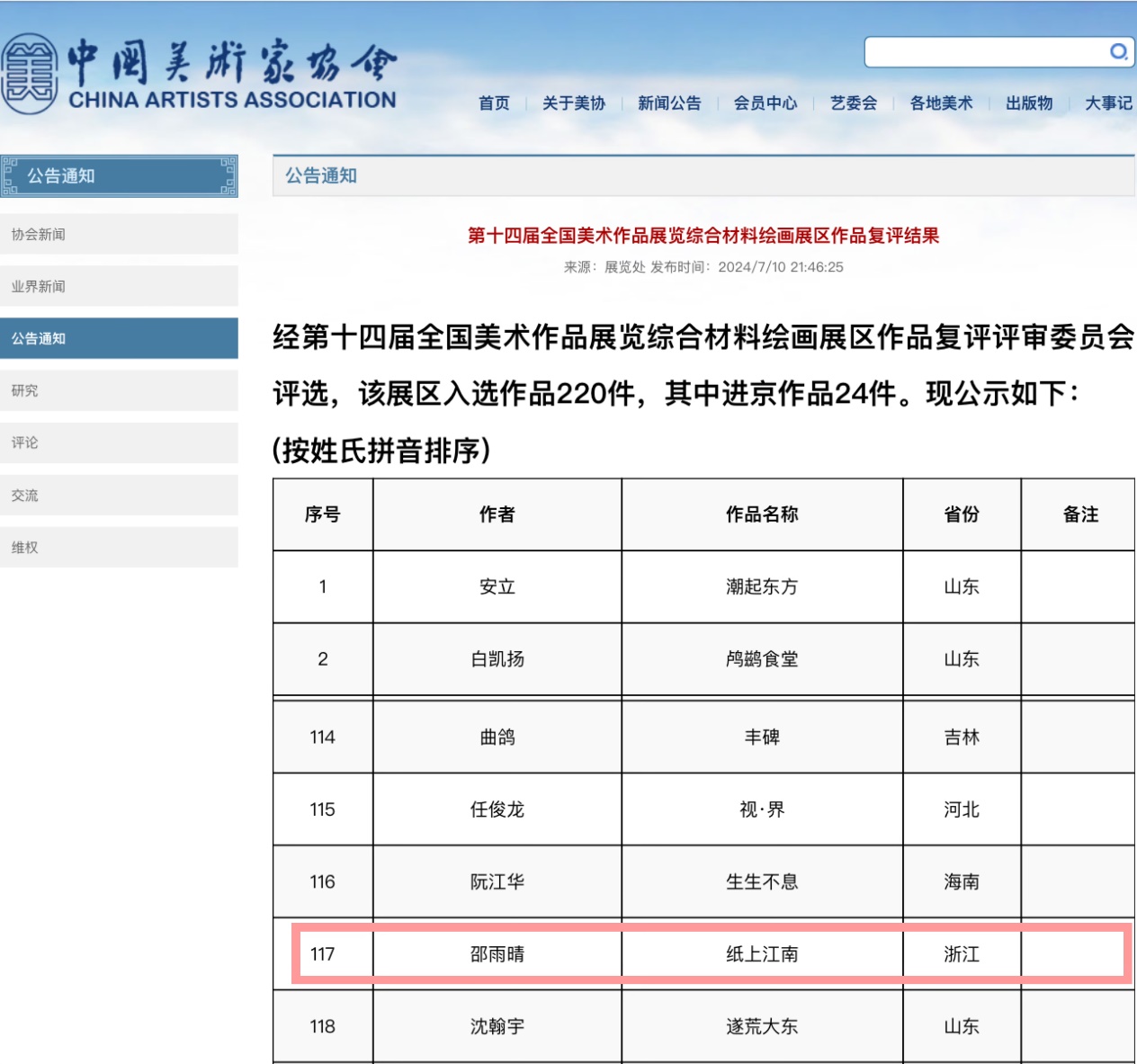Open 研究 section in the sidebar
Image resolution: width=1137 pixels, height=1064 pixels.
25,391
